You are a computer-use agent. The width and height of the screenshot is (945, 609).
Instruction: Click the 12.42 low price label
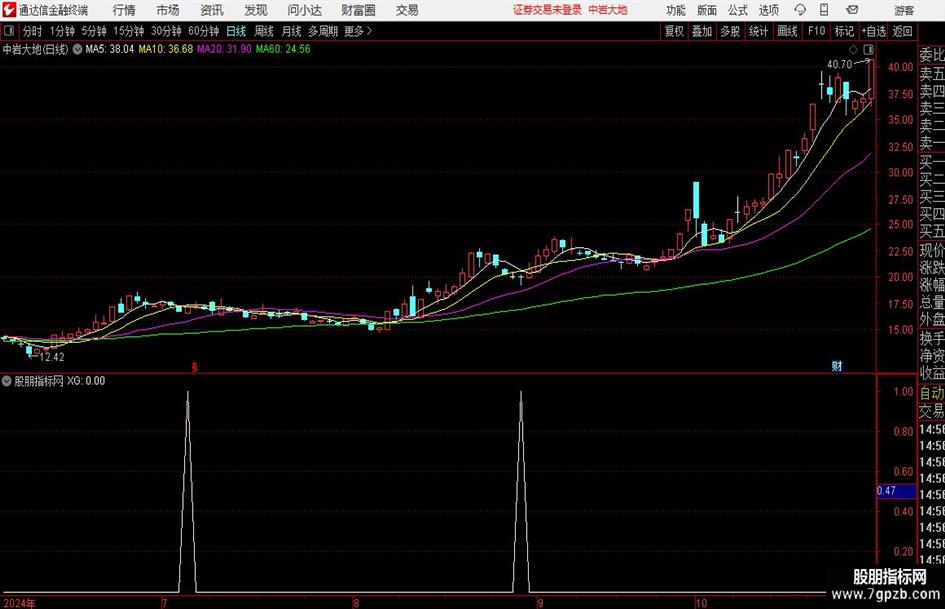[x=52, y=357]
